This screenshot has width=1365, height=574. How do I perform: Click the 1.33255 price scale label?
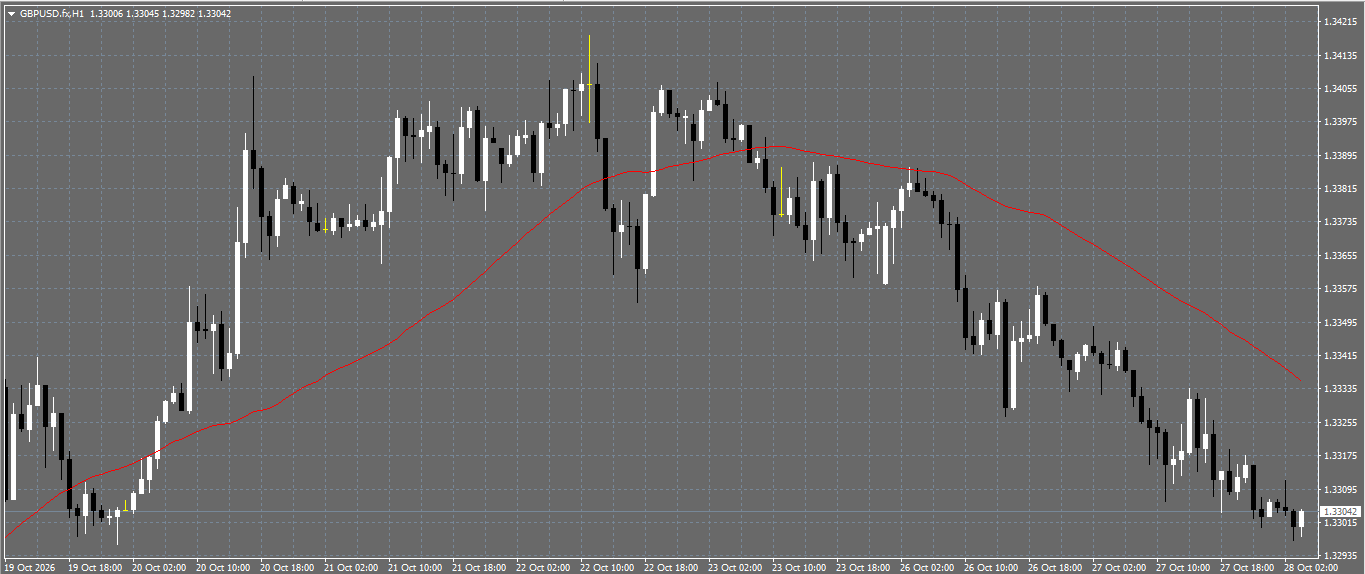point(1339,423)
